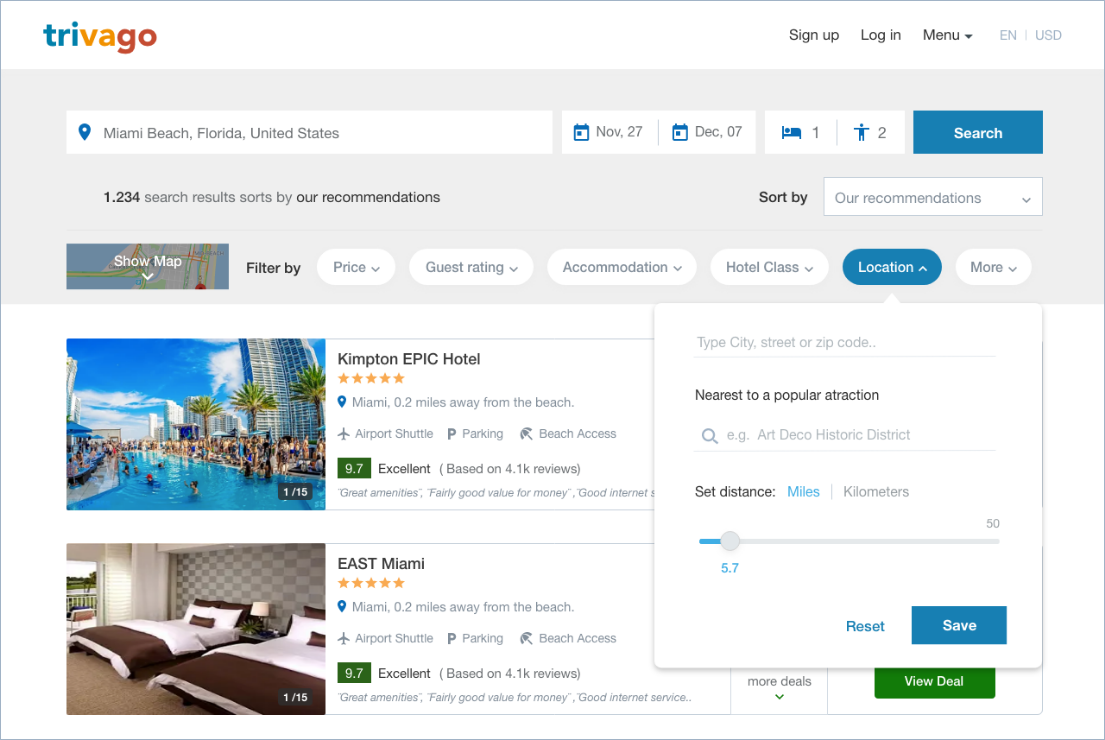Expand the Guest rating filter
This screenshot has width=1105, height=740.
[x=471, y=267]
